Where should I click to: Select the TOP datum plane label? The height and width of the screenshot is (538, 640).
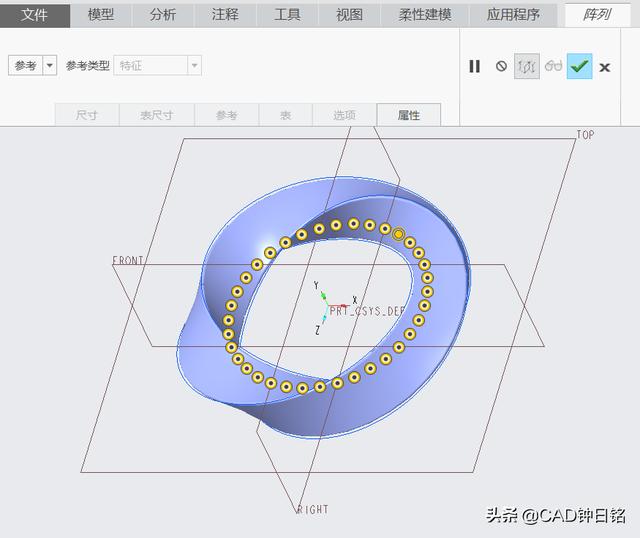click(x=585, y=135)
